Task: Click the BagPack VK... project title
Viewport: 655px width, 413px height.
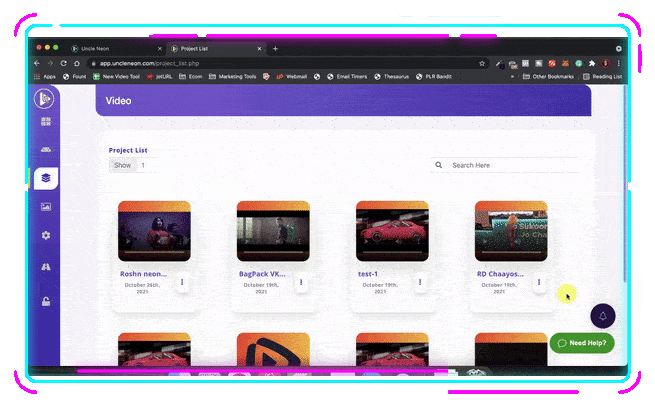Action: click(262, 274)
